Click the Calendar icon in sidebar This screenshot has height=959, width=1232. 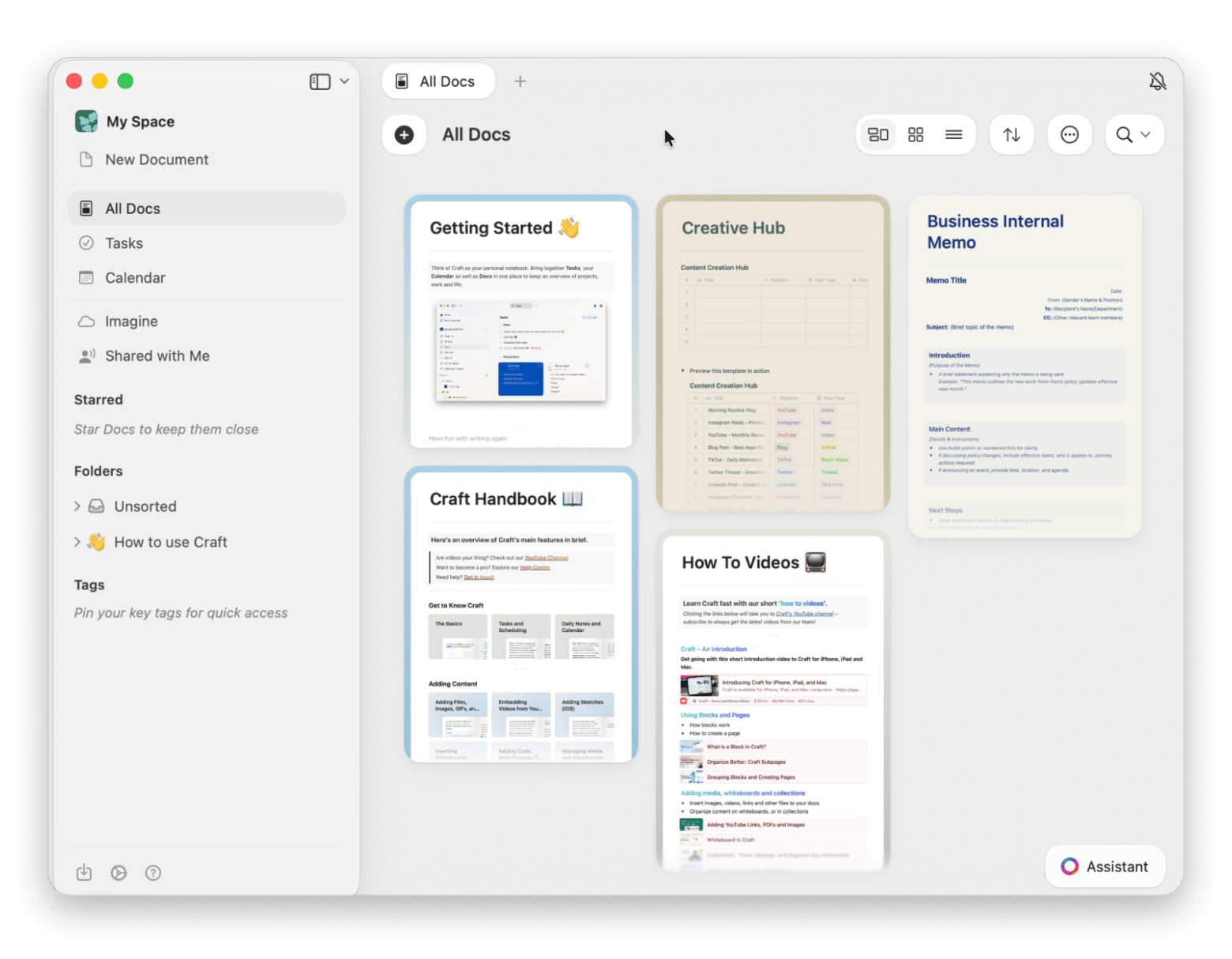click(x=87, y=278)
